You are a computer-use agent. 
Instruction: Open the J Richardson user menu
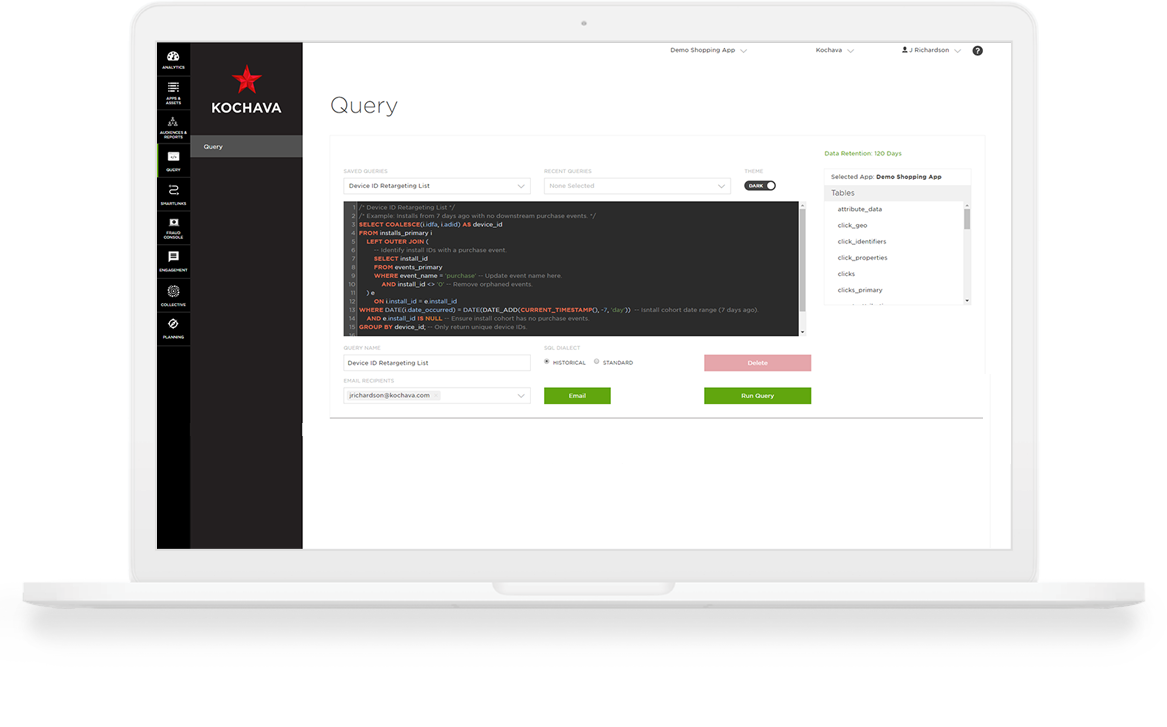(931, 51)
